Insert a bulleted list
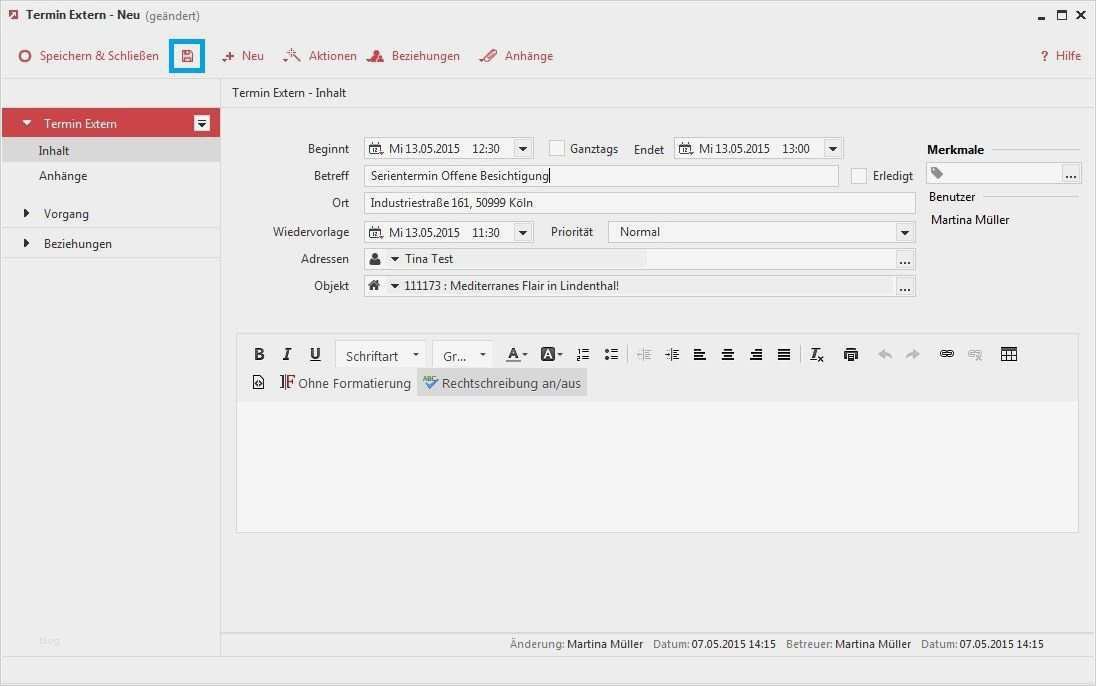 pyautogui.click(x=611, y=355)
